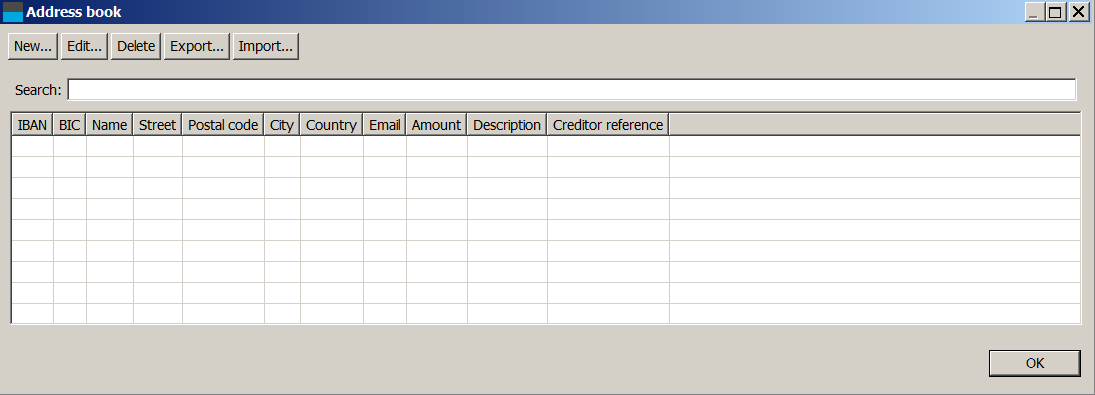Open the Edit... dialog button
Image resolution: width=1095 pixels, height=395 pixels.
(x=84, y=46)
